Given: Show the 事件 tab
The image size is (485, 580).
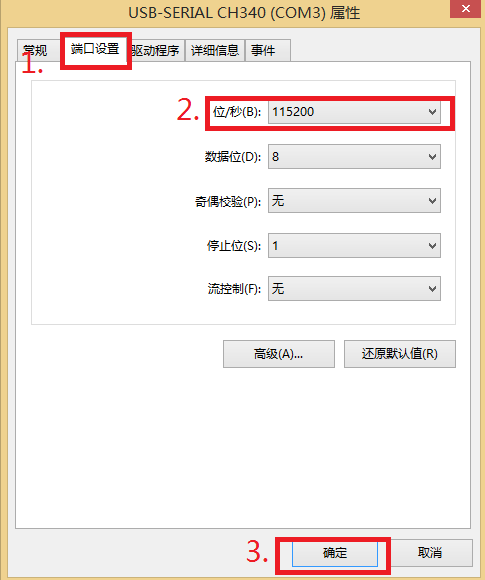Looking at the screenshot, I should click(x=268, y=50).
